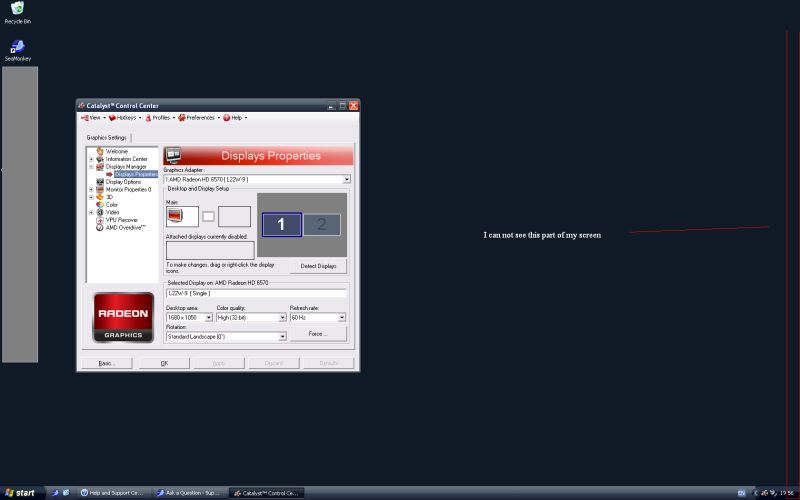Open the View menu
Image resolution: width=800 pixels, height=500 pixels.
point(93,118)
